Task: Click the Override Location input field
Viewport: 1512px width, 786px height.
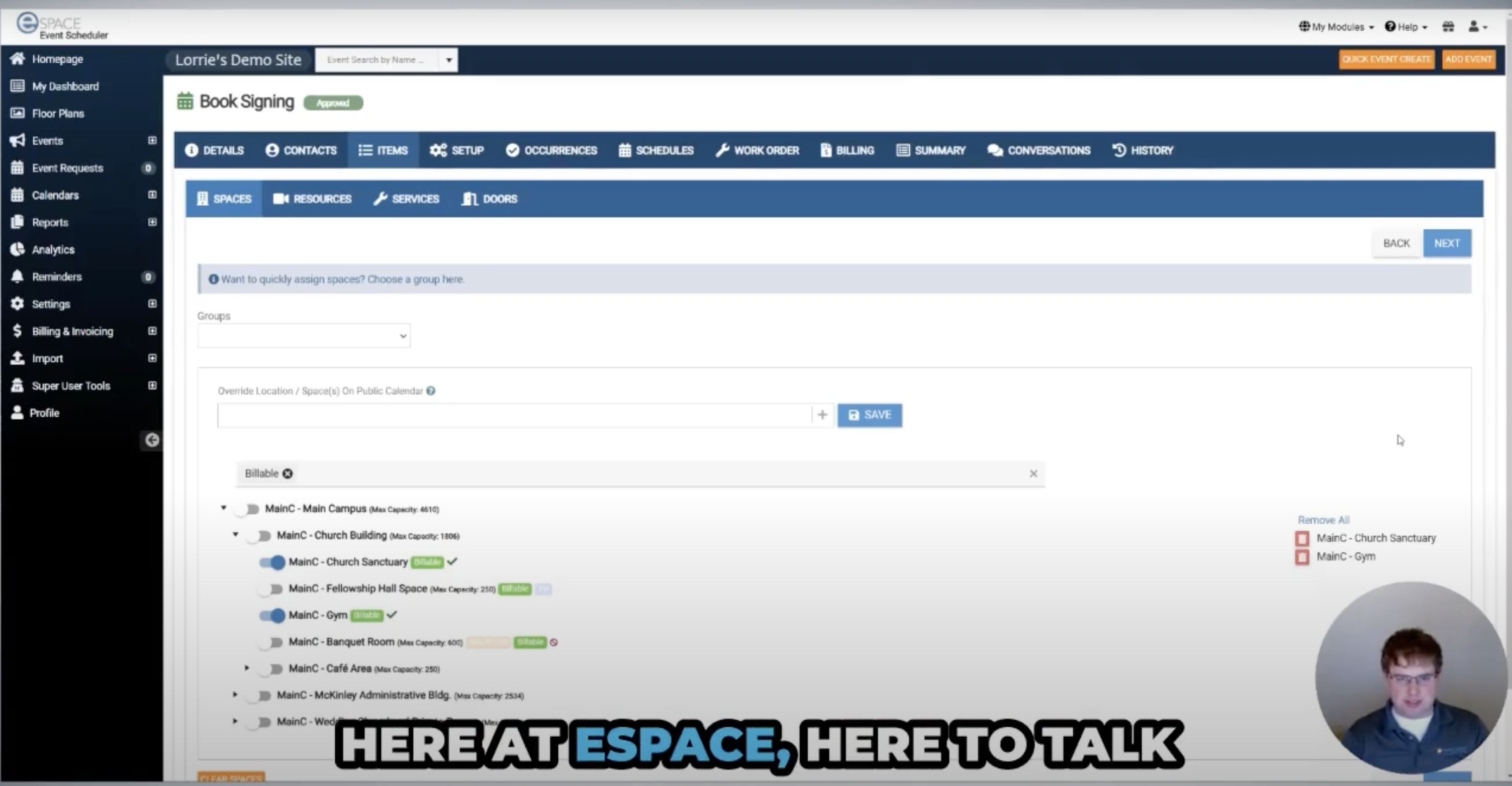Action: tap(514, 415)
